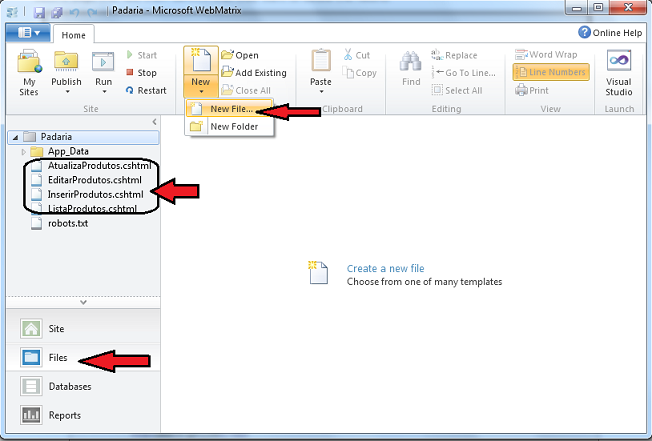Select robots.txt in the file tree
652x441 pixels.
(x=68, y=223)
